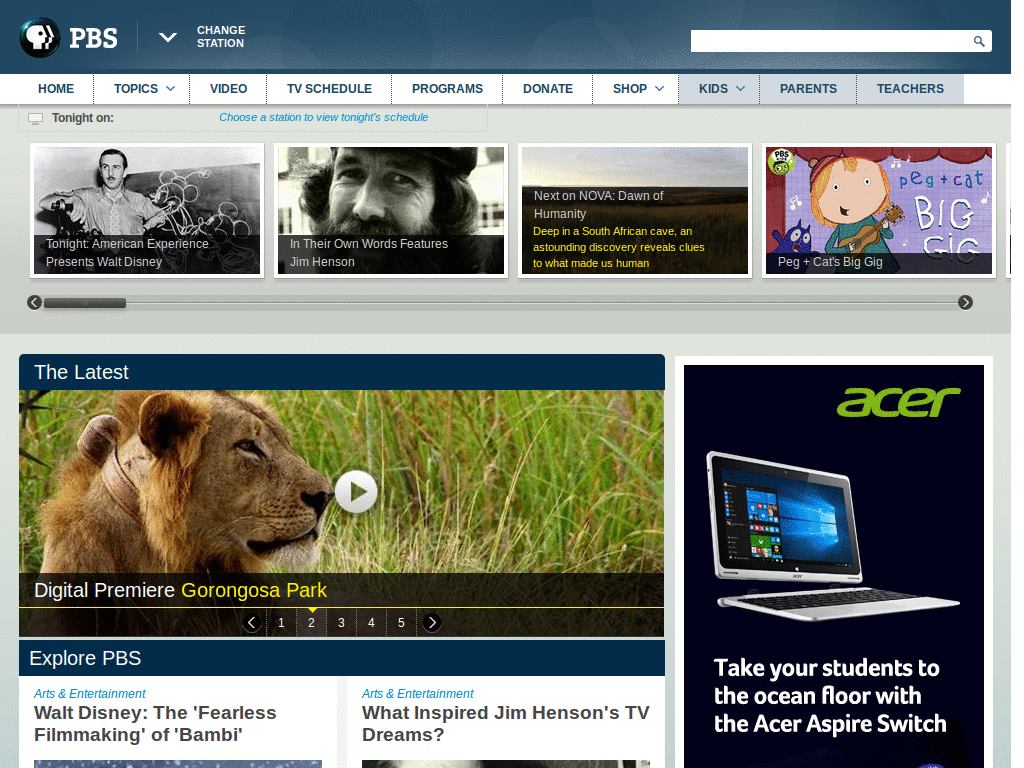Click the Acer Aspire Switch advertisement
Viewport: 1024px width, 768px height.
tap(834, 566)
